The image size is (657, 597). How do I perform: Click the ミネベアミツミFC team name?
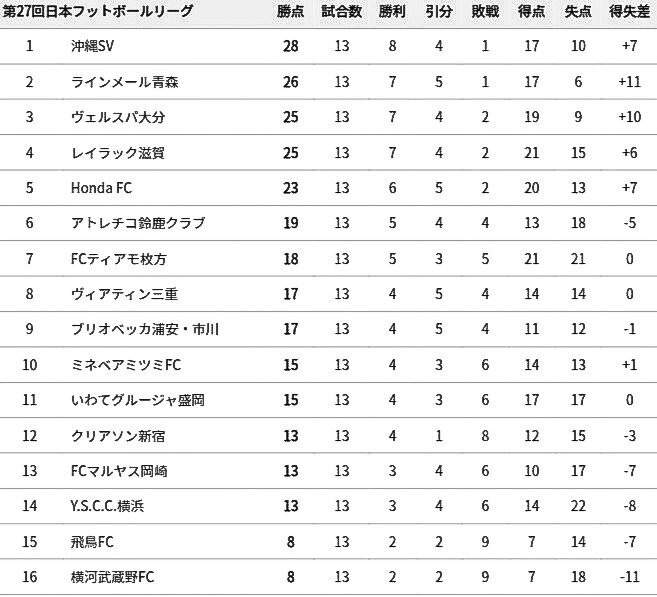click(x=126, y=365)
